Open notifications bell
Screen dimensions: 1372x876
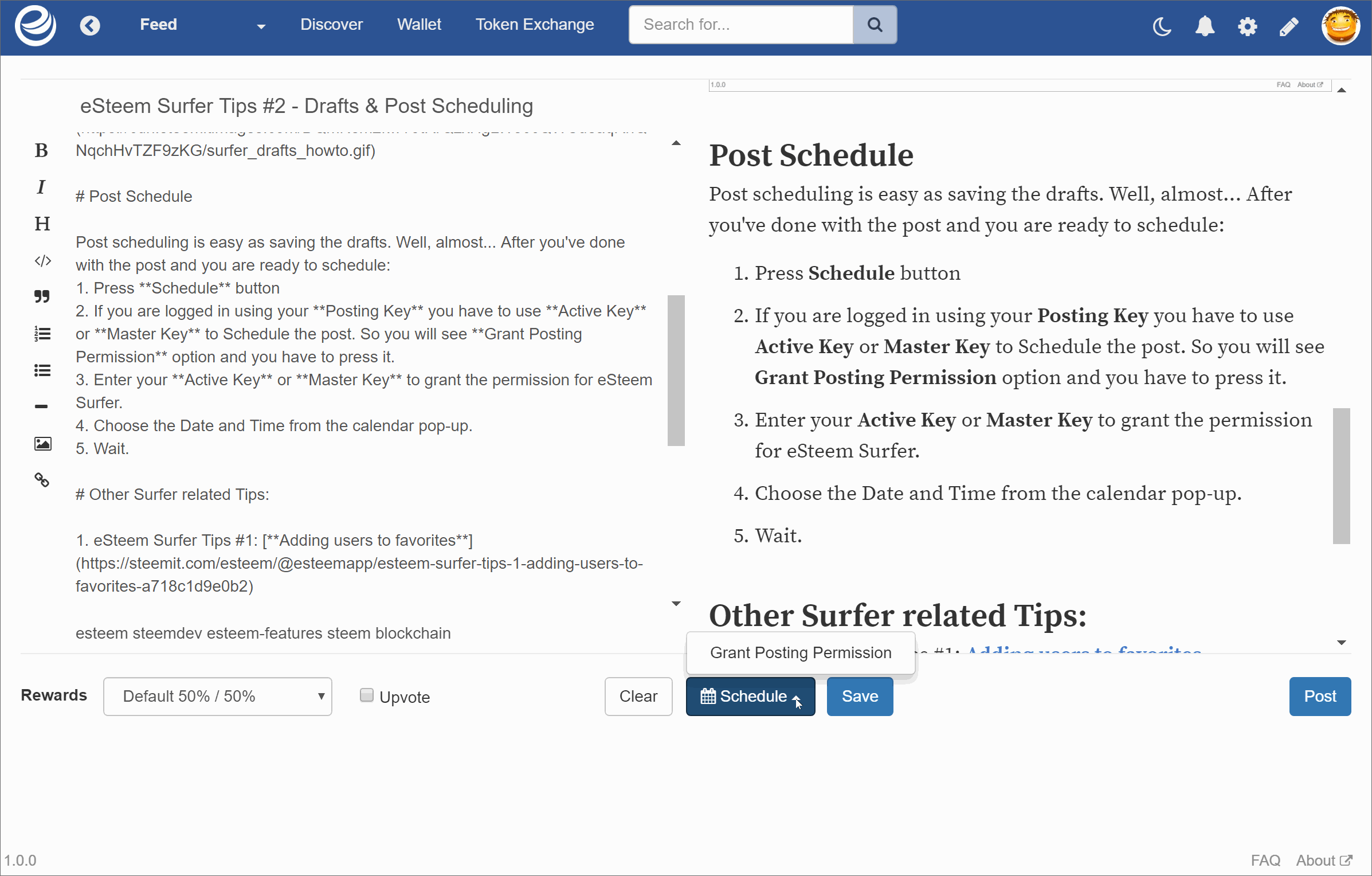1205,26
